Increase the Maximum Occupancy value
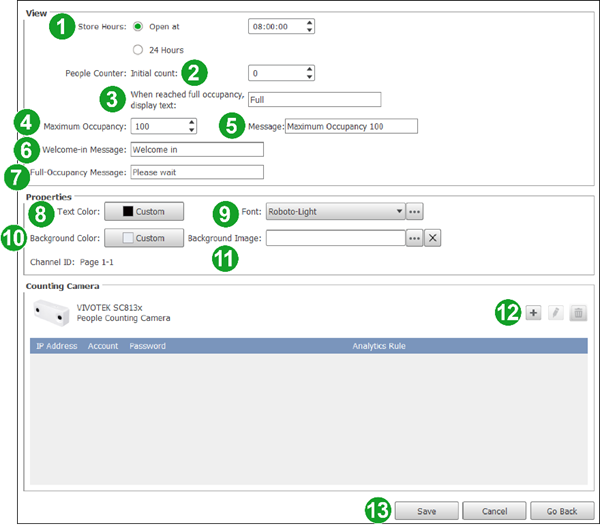Screen dimensions: 600x526 (191, 123)
